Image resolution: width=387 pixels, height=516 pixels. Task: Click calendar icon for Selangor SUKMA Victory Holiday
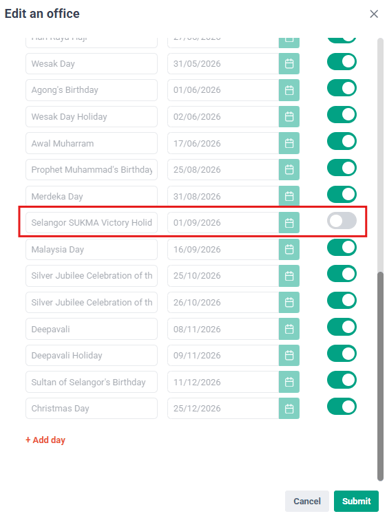(289, 223)
